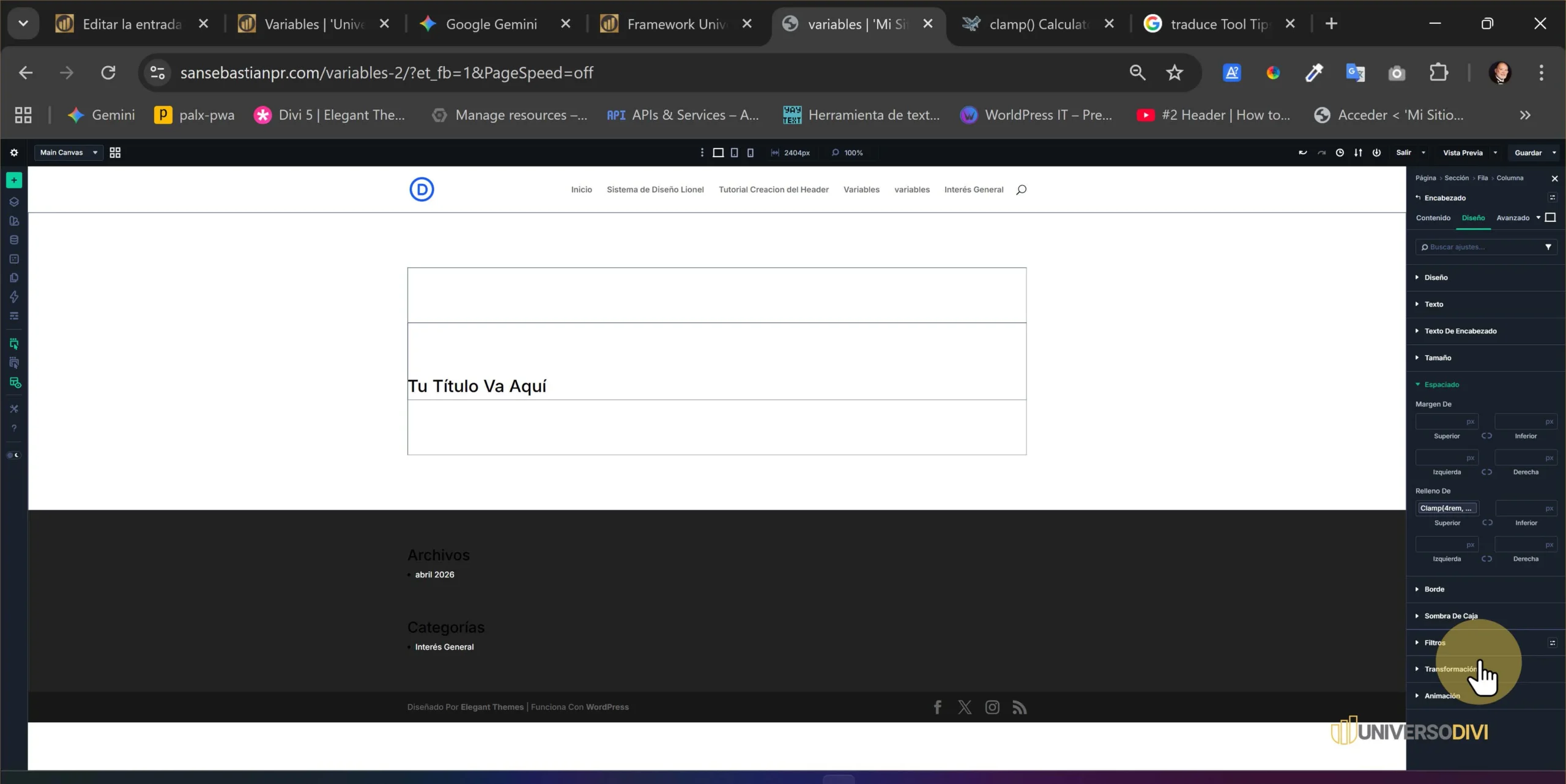The height and width of the screenshot is (784, 1566).
Task: Click Sección in the breadcrumb
Action: pyautogui.click(x=1457, y=178)
